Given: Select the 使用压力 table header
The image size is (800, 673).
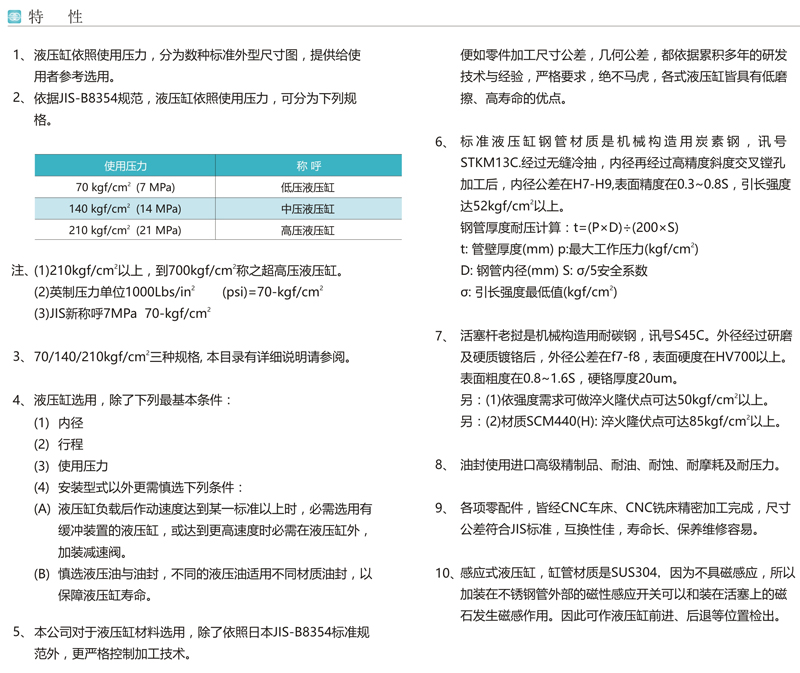Looking at the screenshot, I should pos(125,166).
